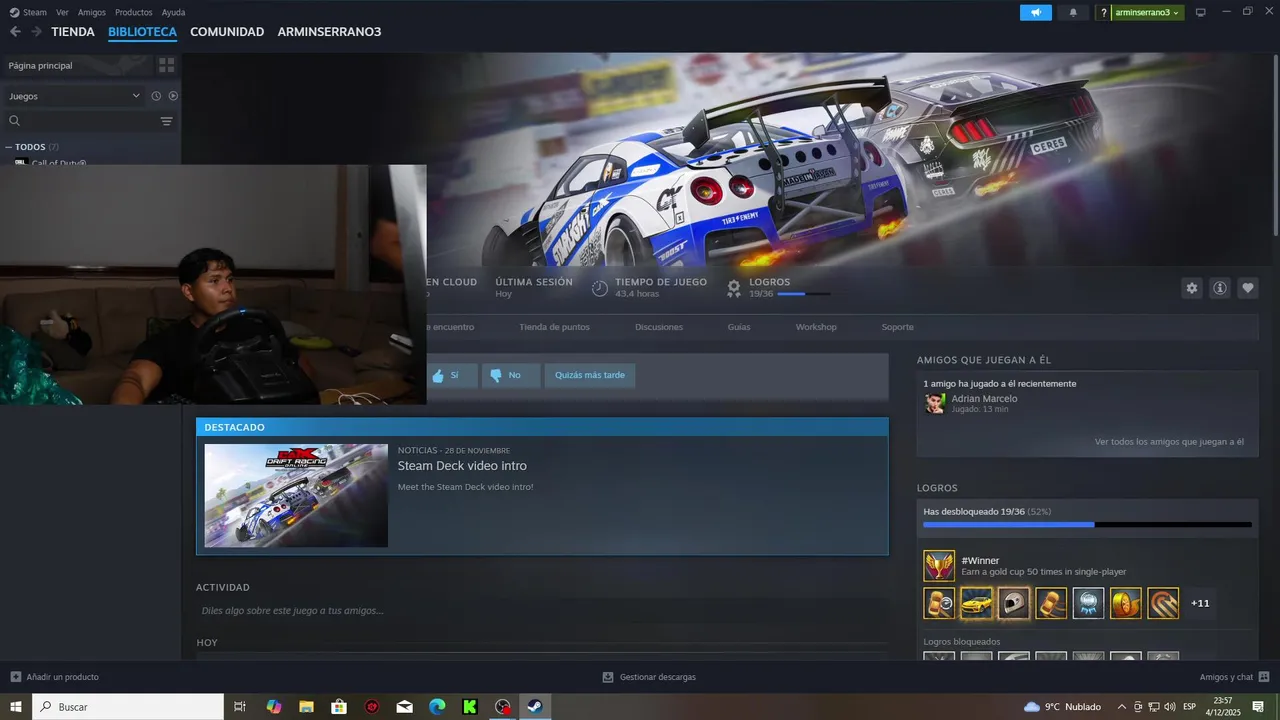Viewport: 1280px width, 720px height.
Task: Sort library by recent activity clock icon
Action: pos(156,96)
